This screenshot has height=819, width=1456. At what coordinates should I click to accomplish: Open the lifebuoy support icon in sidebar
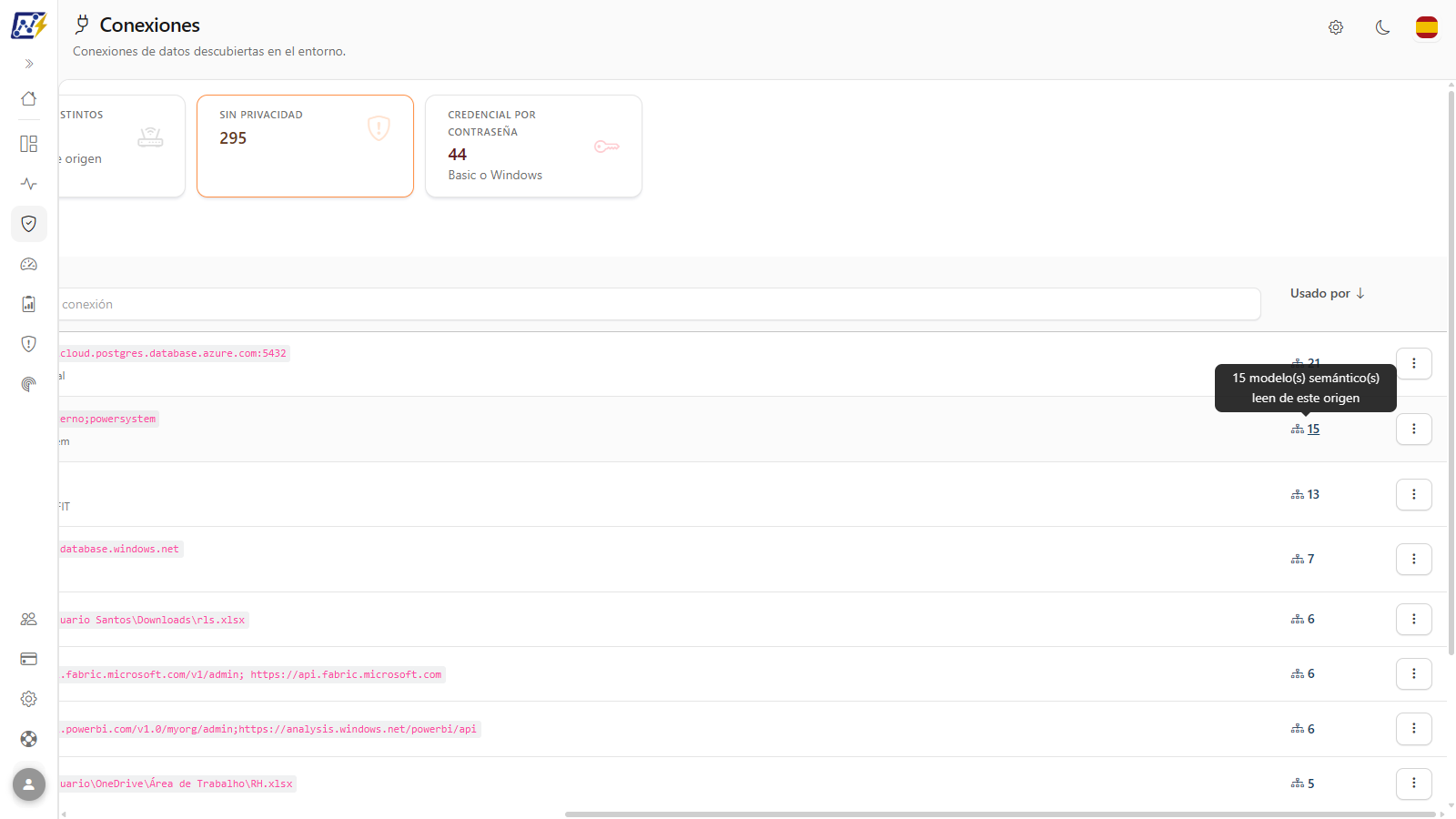(29, 739)
